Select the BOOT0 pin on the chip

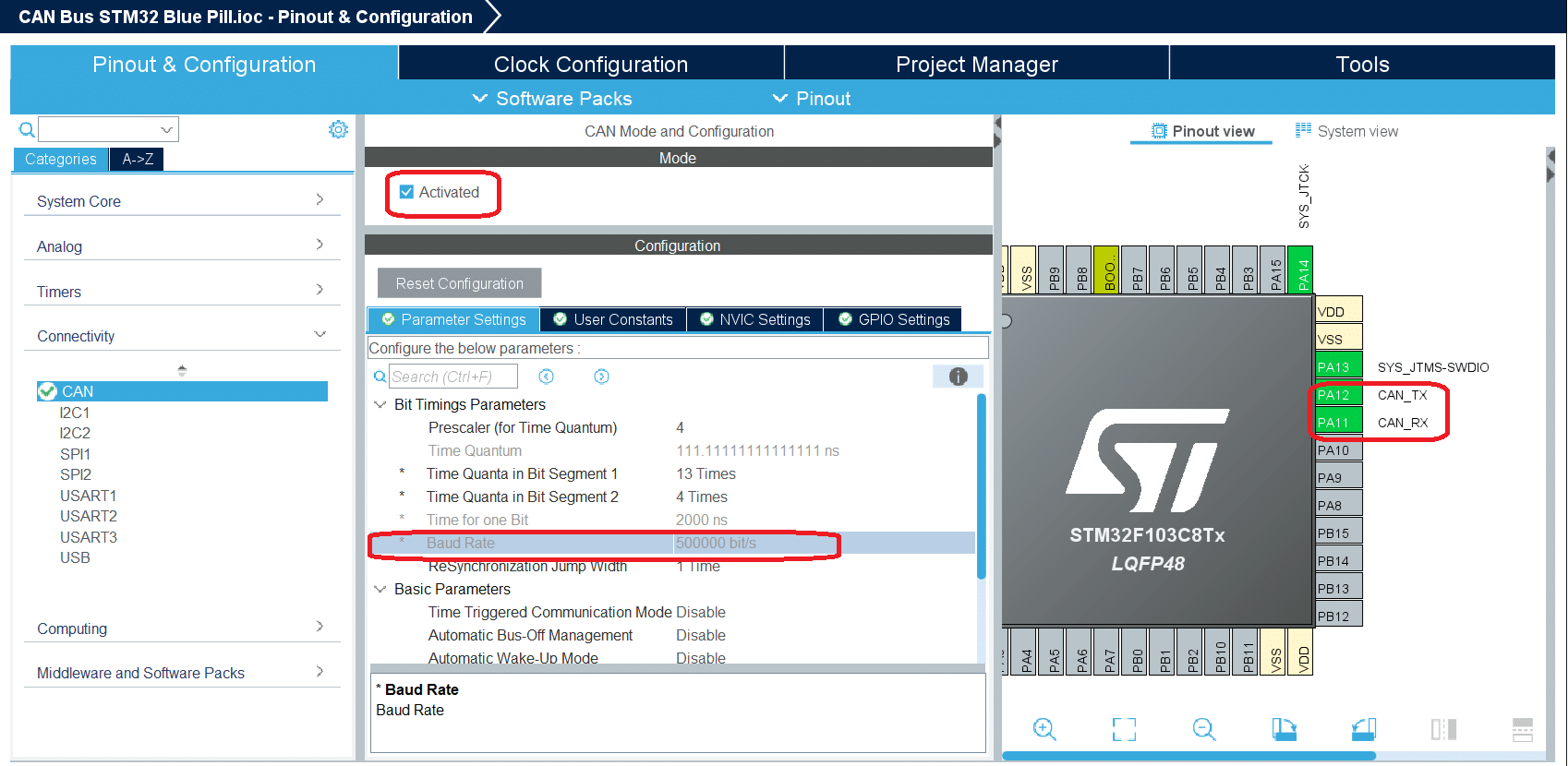click(1106, 269)
